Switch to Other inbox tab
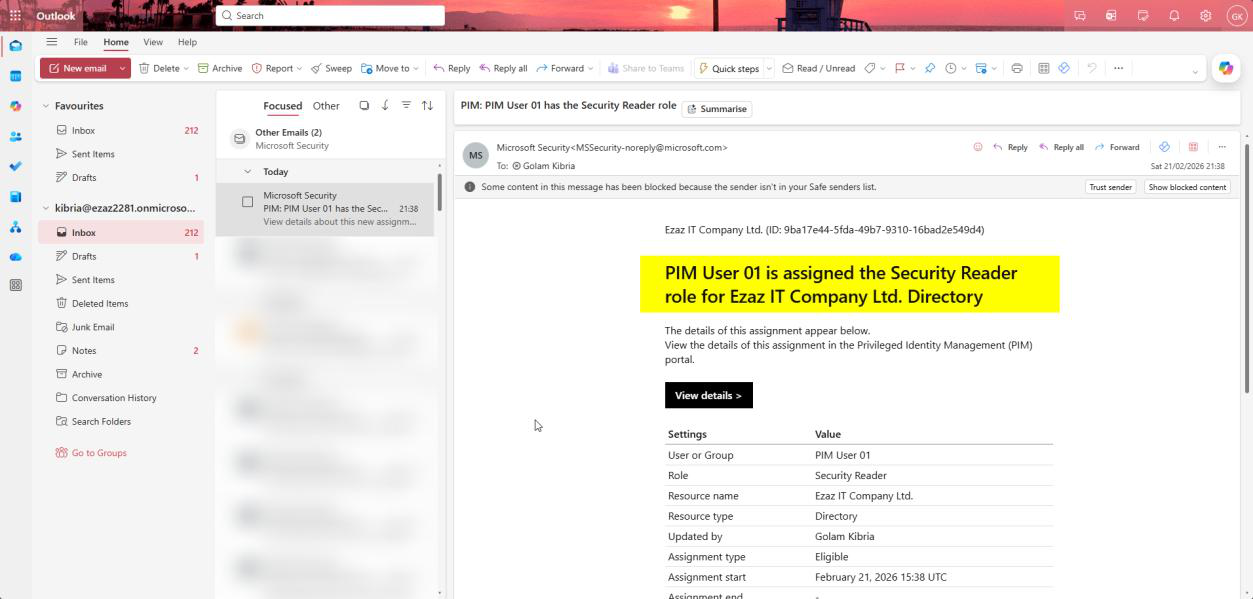Image resolution: width=1253 pixels, height=599 pixels. coord(326,105)
